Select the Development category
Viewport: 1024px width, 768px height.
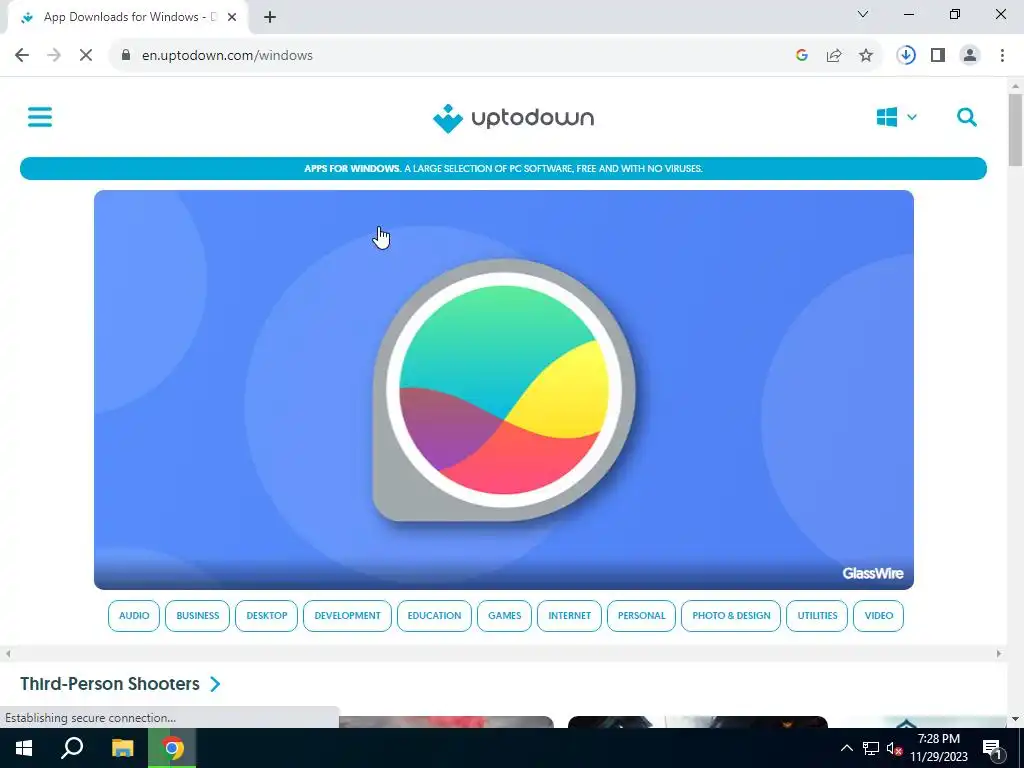(347, 616)
